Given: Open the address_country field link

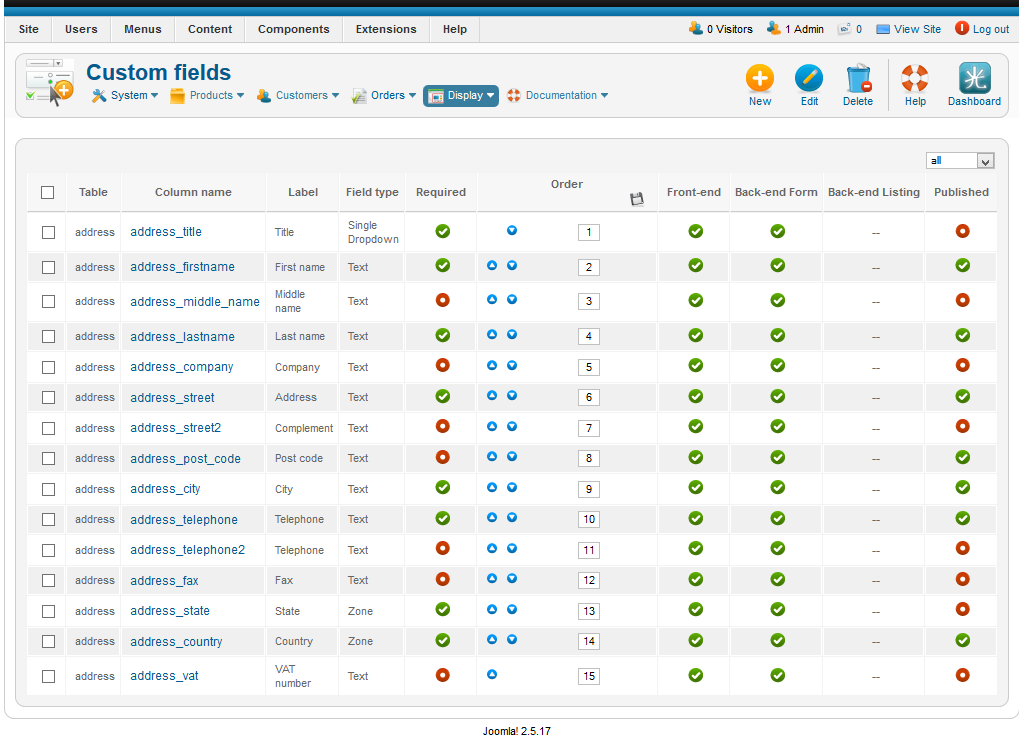Looking at the screenshot, I should (176, 642).
